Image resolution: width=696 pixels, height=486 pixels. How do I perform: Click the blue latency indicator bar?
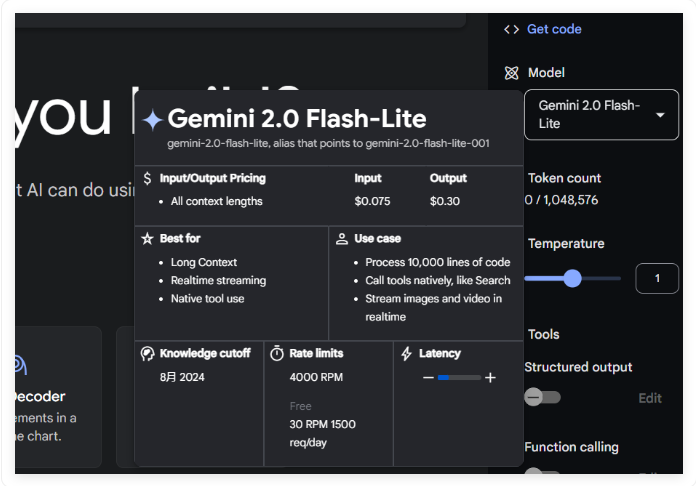443,378
